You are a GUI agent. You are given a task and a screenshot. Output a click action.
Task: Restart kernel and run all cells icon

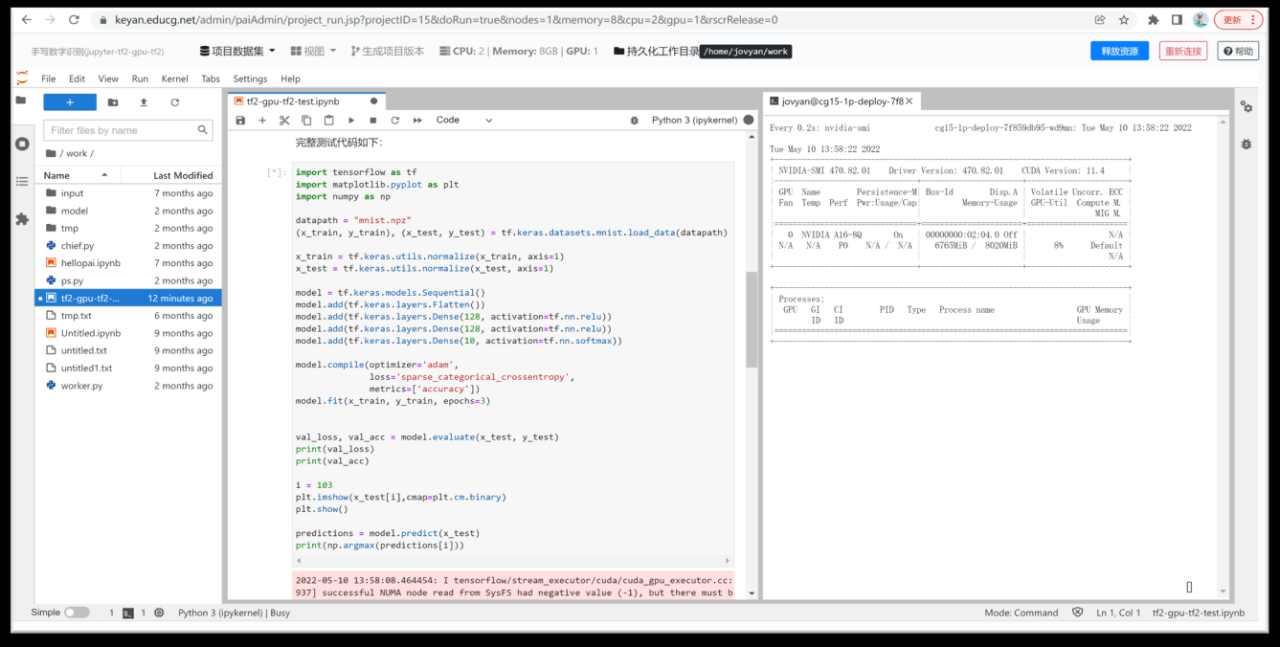(416, 120)
